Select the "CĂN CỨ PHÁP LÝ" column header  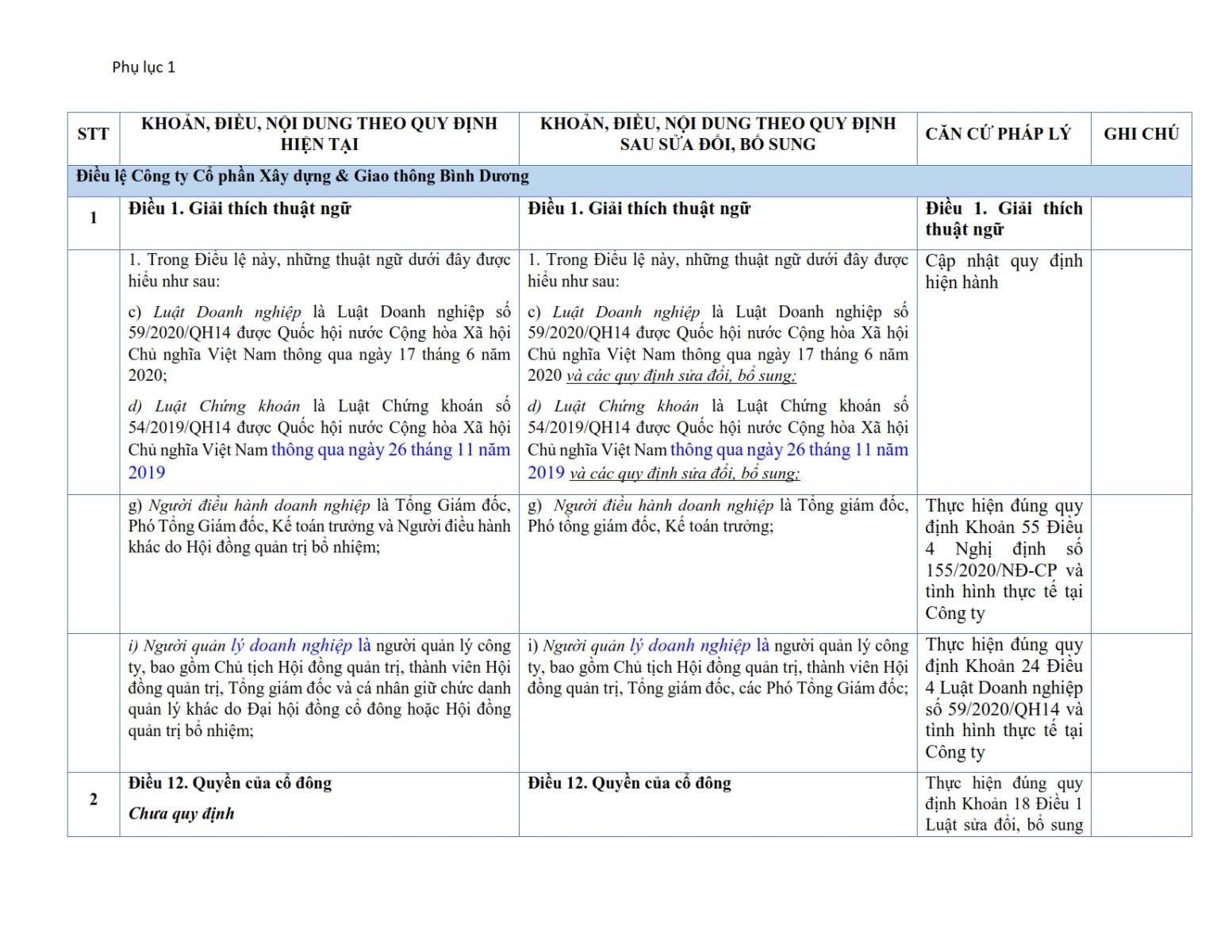click(x=997, y=134)
